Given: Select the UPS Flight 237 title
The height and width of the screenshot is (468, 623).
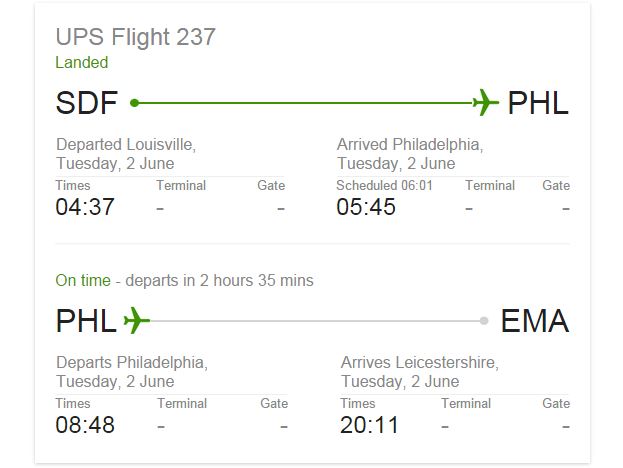Looking at the screenshot, I should [x=135, y=37].
